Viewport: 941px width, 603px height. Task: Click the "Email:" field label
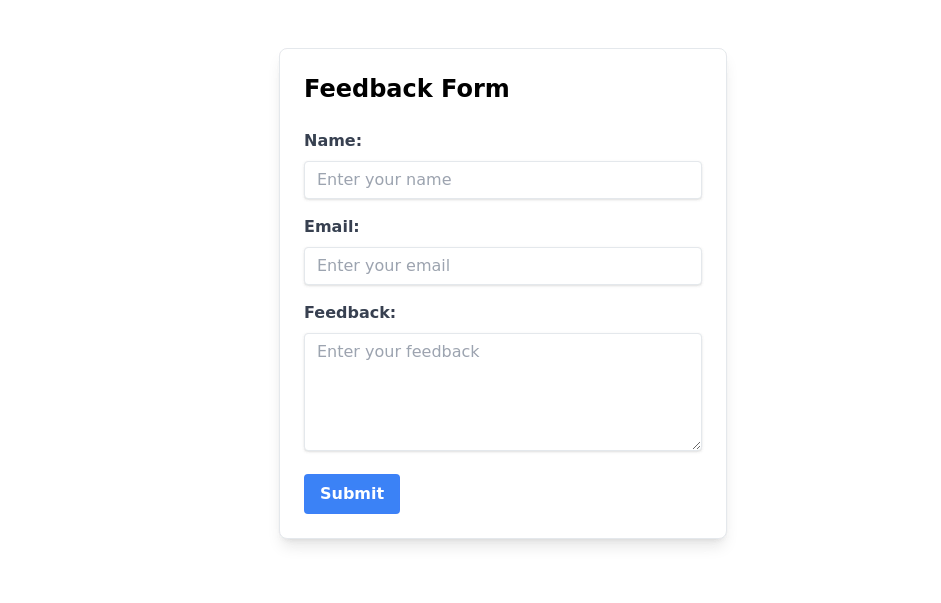point(331,227)
